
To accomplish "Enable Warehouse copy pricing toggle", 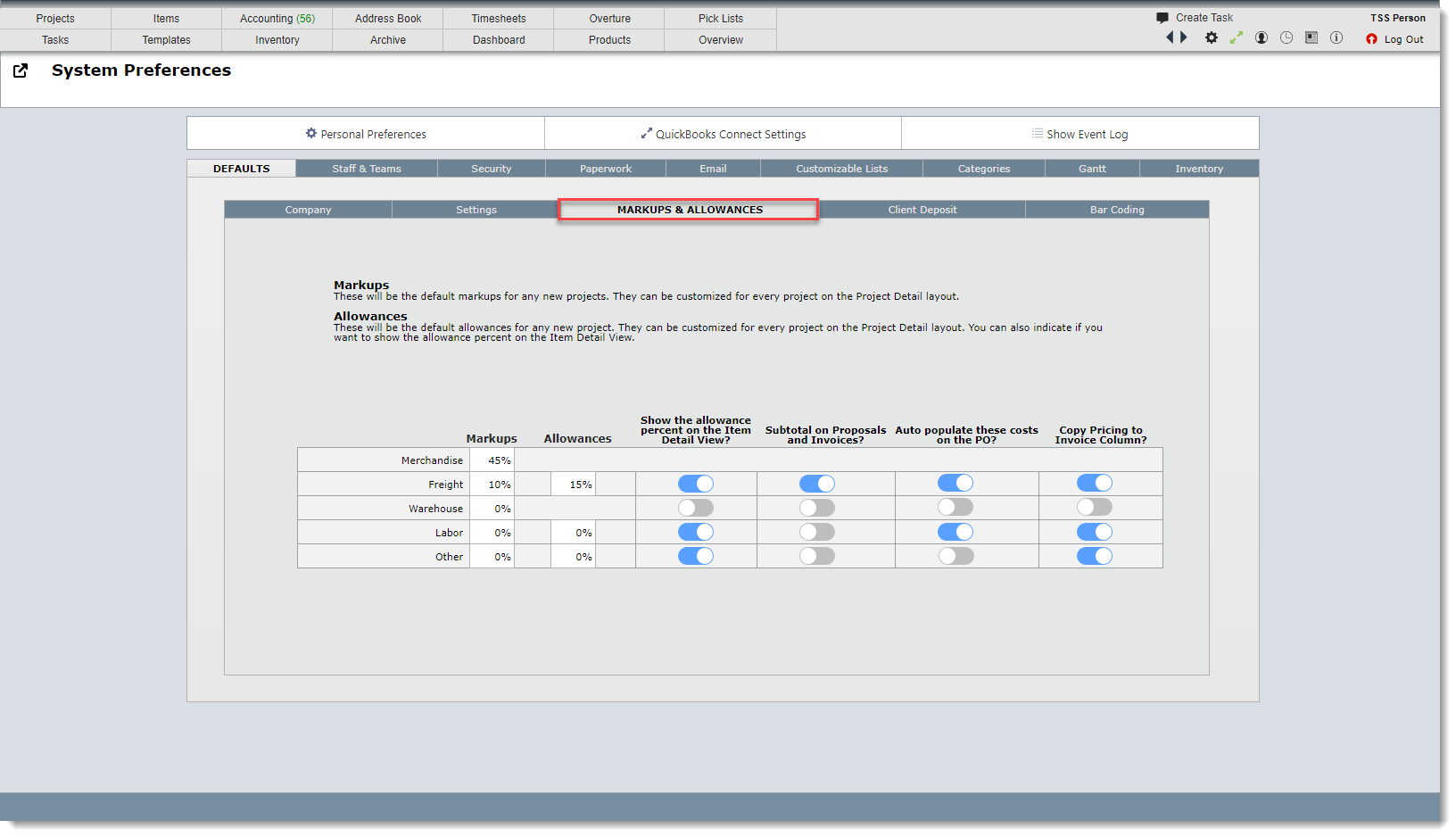I will point(1095,507).
